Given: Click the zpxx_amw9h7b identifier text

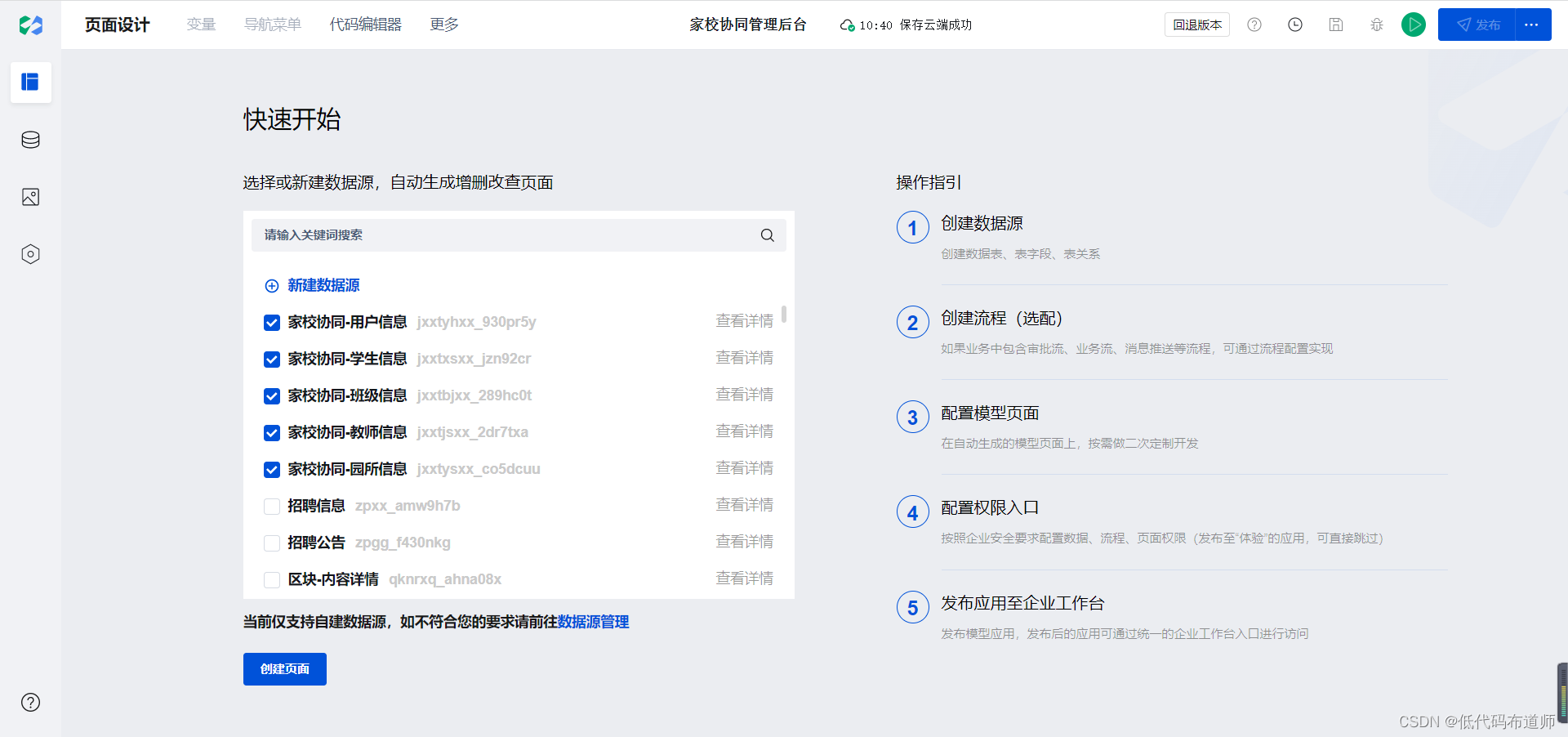Looking at the screenshot, I should point(408,506).
